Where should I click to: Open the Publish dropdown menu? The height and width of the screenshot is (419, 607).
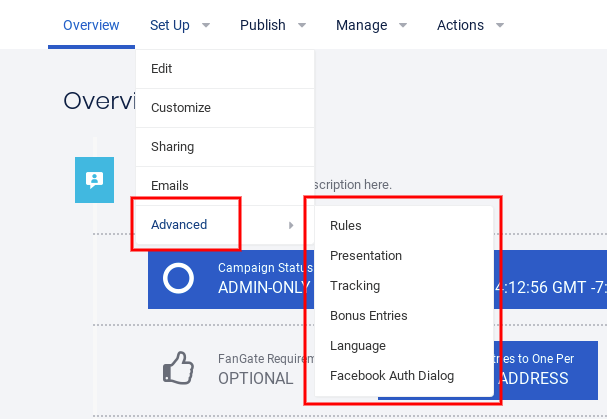272,25
